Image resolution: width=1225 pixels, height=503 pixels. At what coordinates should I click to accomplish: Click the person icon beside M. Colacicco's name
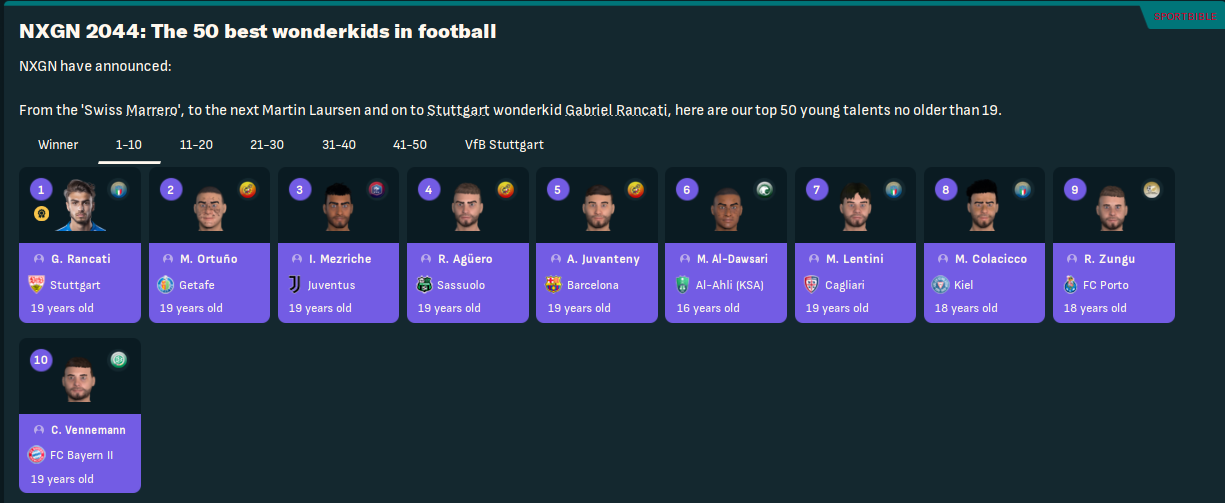941,259
